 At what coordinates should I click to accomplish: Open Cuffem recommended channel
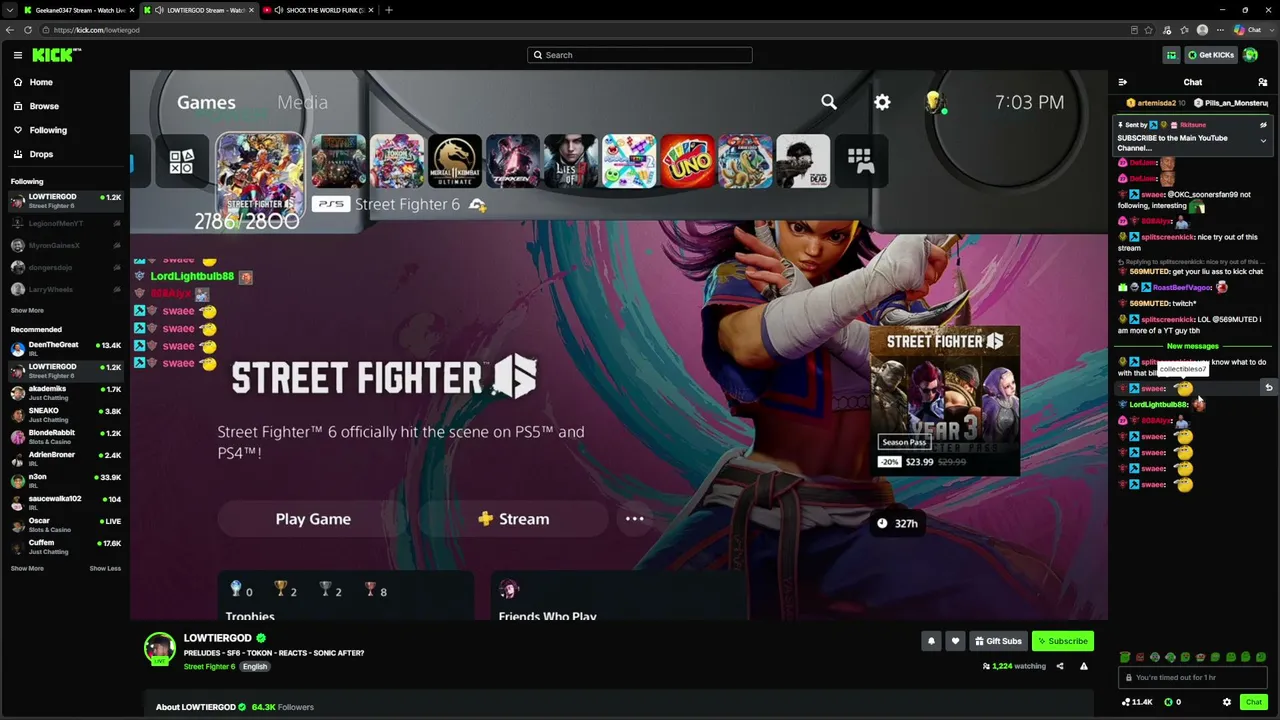(x=65, y=546)
